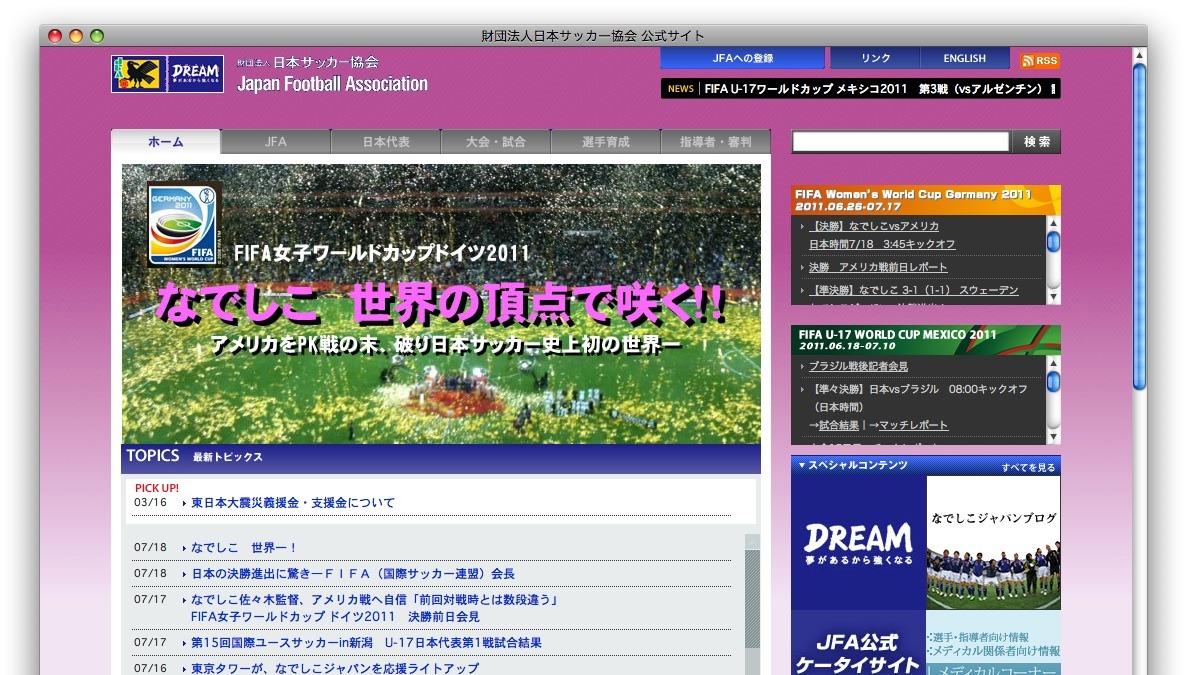The width and height of the screenshot is (1187, 675).
Task: Click the topics list scrollbar thumb
Action: 752,598
